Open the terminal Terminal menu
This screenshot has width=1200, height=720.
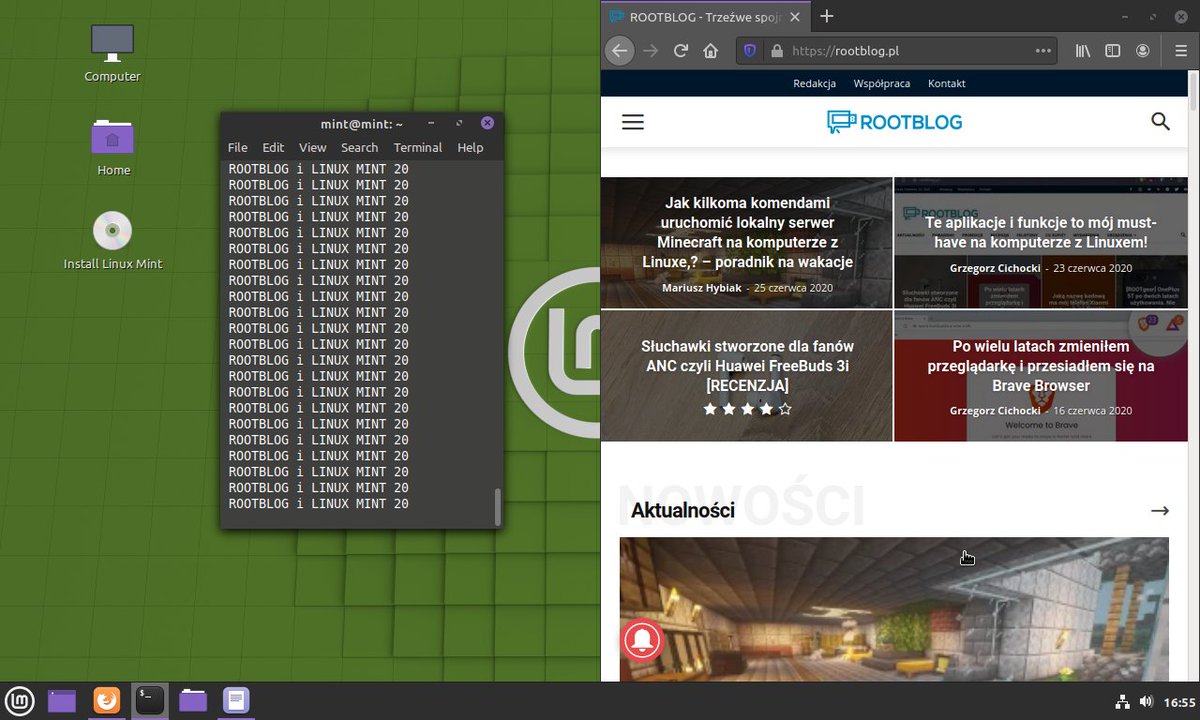(x=418, y=148)
